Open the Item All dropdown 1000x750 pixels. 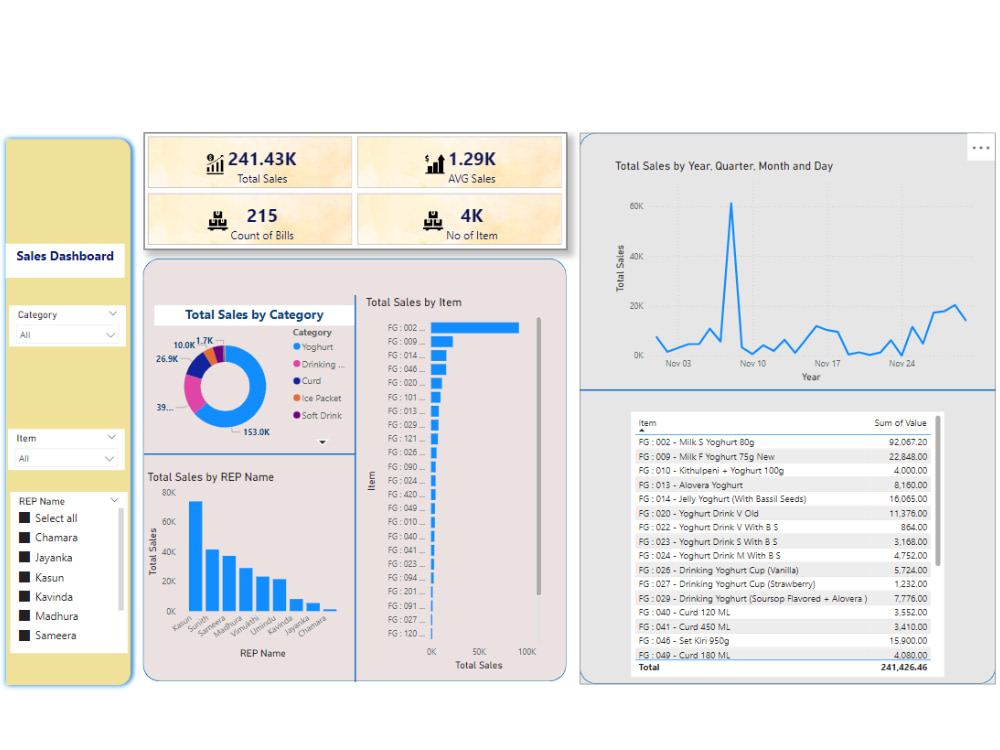point(66,459)
